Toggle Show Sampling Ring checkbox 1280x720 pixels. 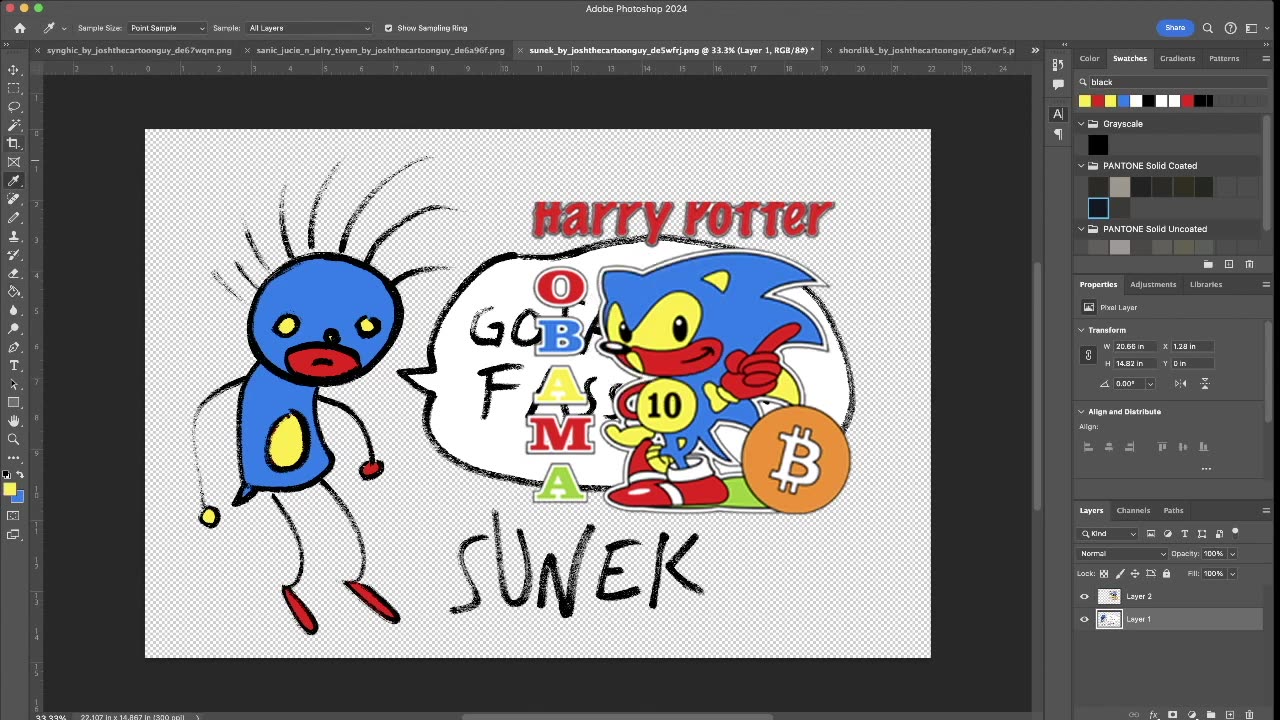point(388,28)
